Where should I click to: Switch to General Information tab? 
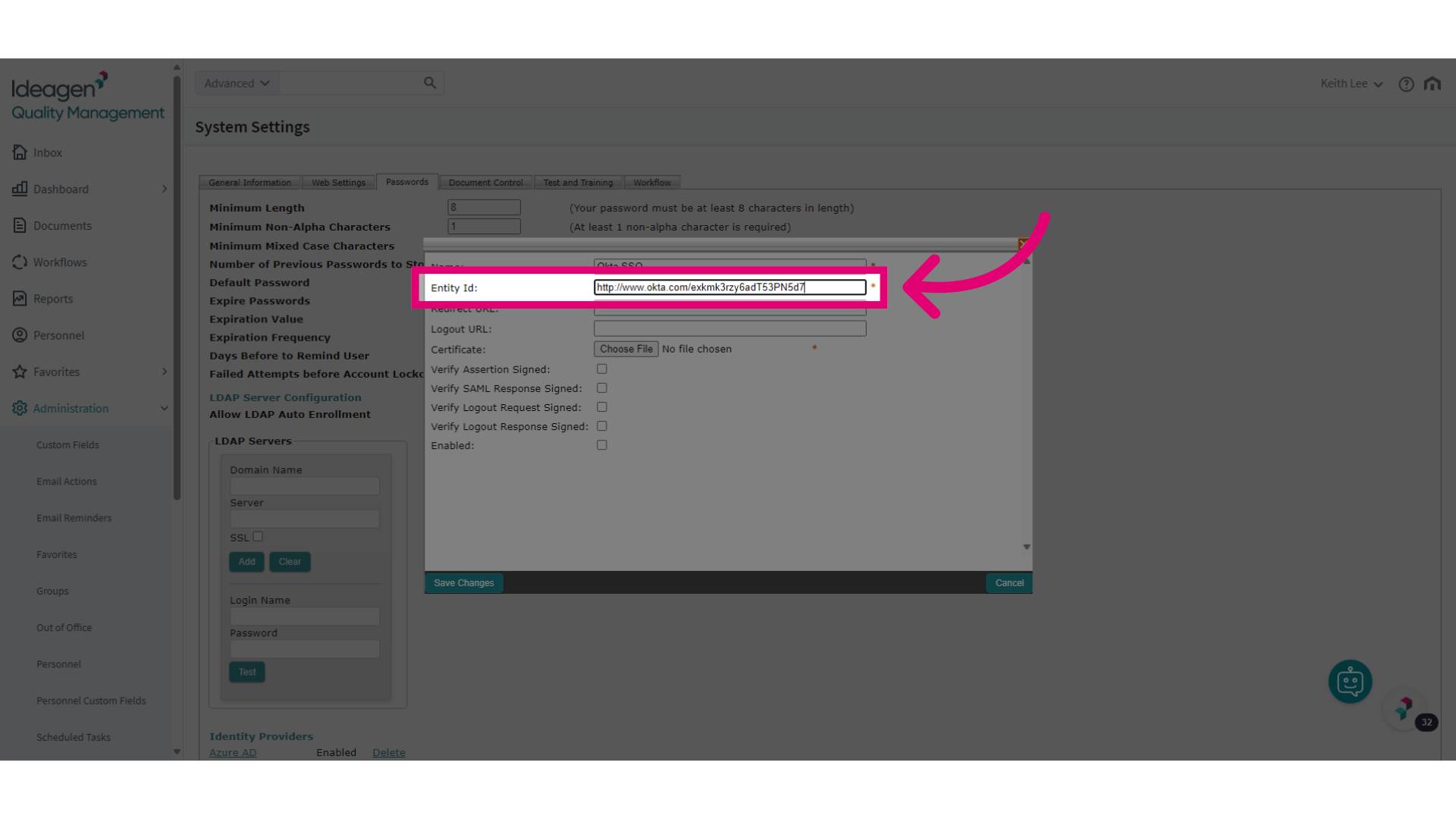tap(249, 183)
